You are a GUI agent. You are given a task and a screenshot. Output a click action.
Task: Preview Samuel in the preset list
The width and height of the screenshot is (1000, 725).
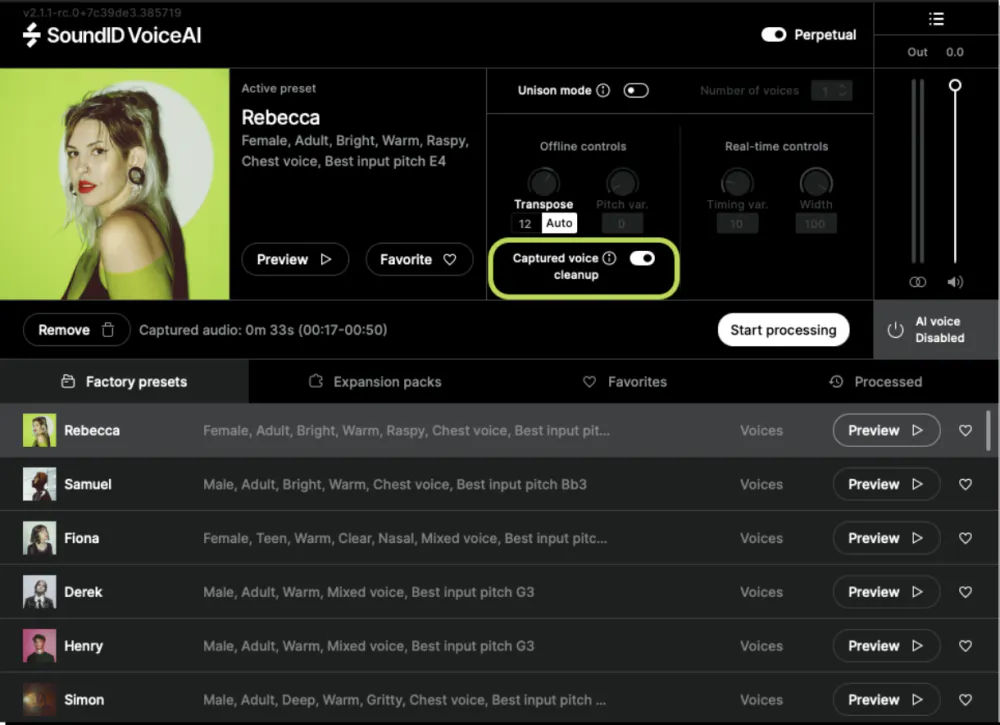point(886,484)
